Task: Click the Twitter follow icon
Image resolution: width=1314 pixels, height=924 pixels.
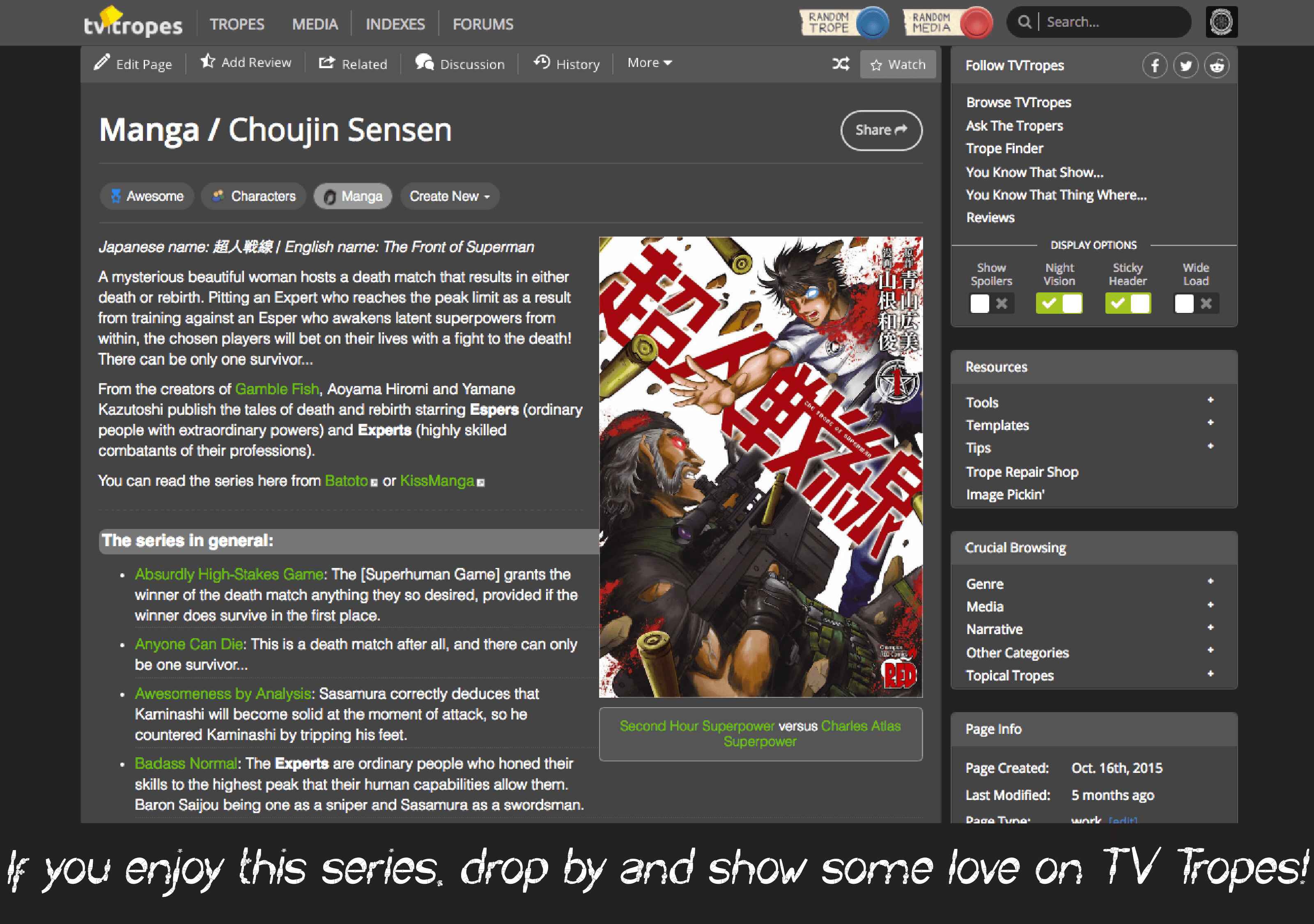Action: [x=1186, y=66]
